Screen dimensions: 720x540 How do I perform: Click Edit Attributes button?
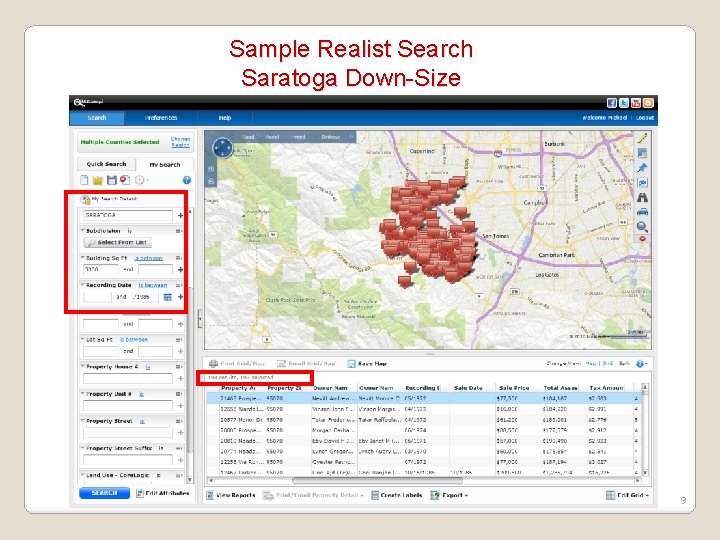pyautogui.click(x=163, y=494)
